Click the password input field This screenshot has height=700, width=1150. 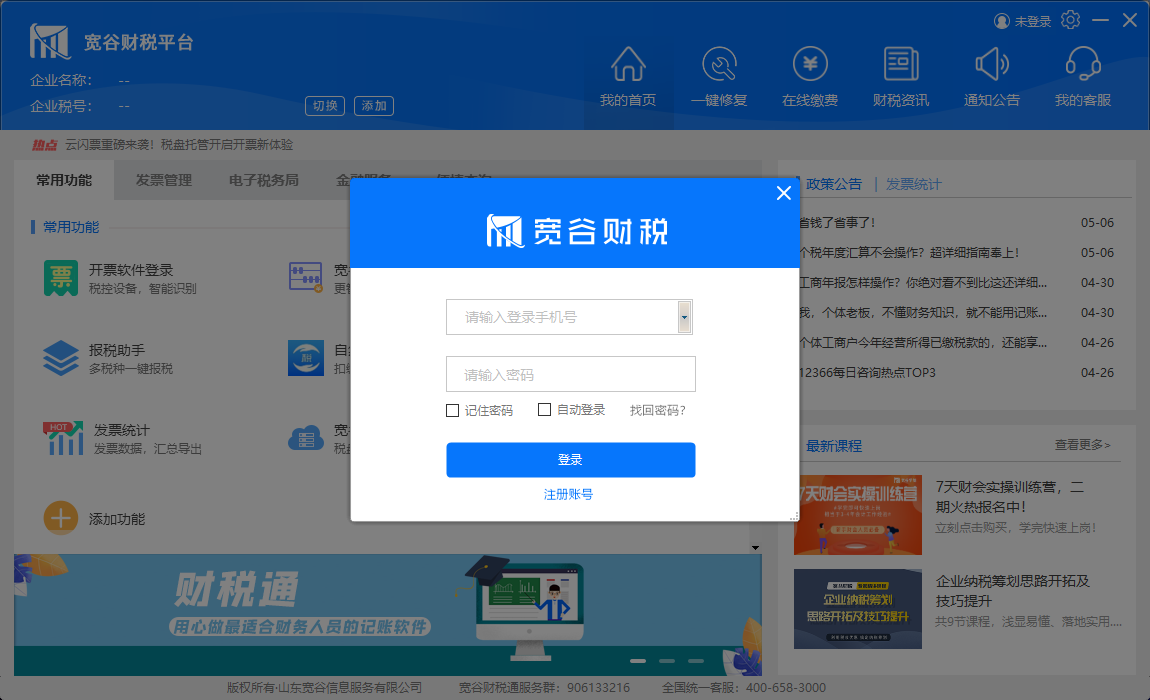click(x=570, y=375)
